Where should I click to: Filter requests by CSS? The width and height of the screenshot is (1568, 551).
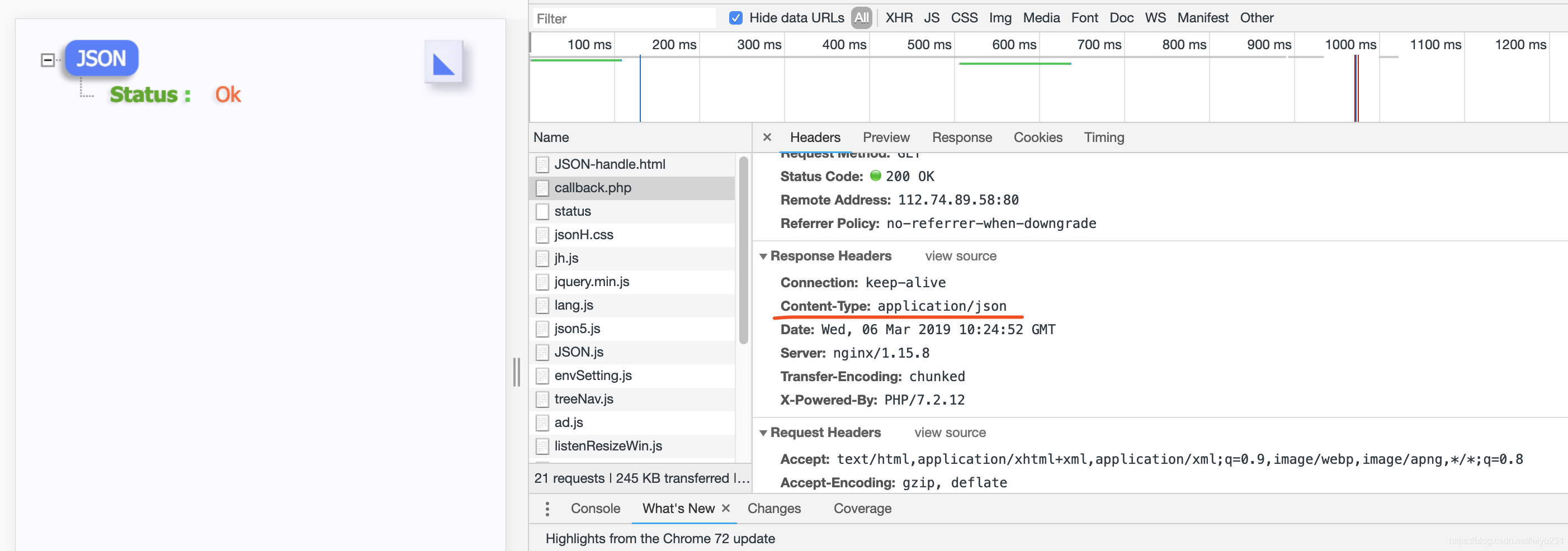point(964,18)
